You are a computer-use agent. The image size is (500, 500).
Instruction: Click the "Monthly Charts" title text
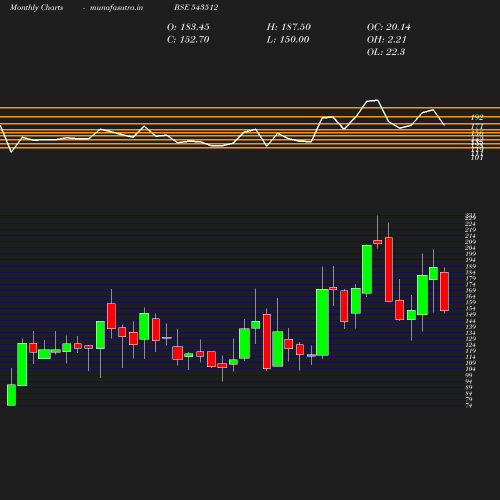pos(37,8)
